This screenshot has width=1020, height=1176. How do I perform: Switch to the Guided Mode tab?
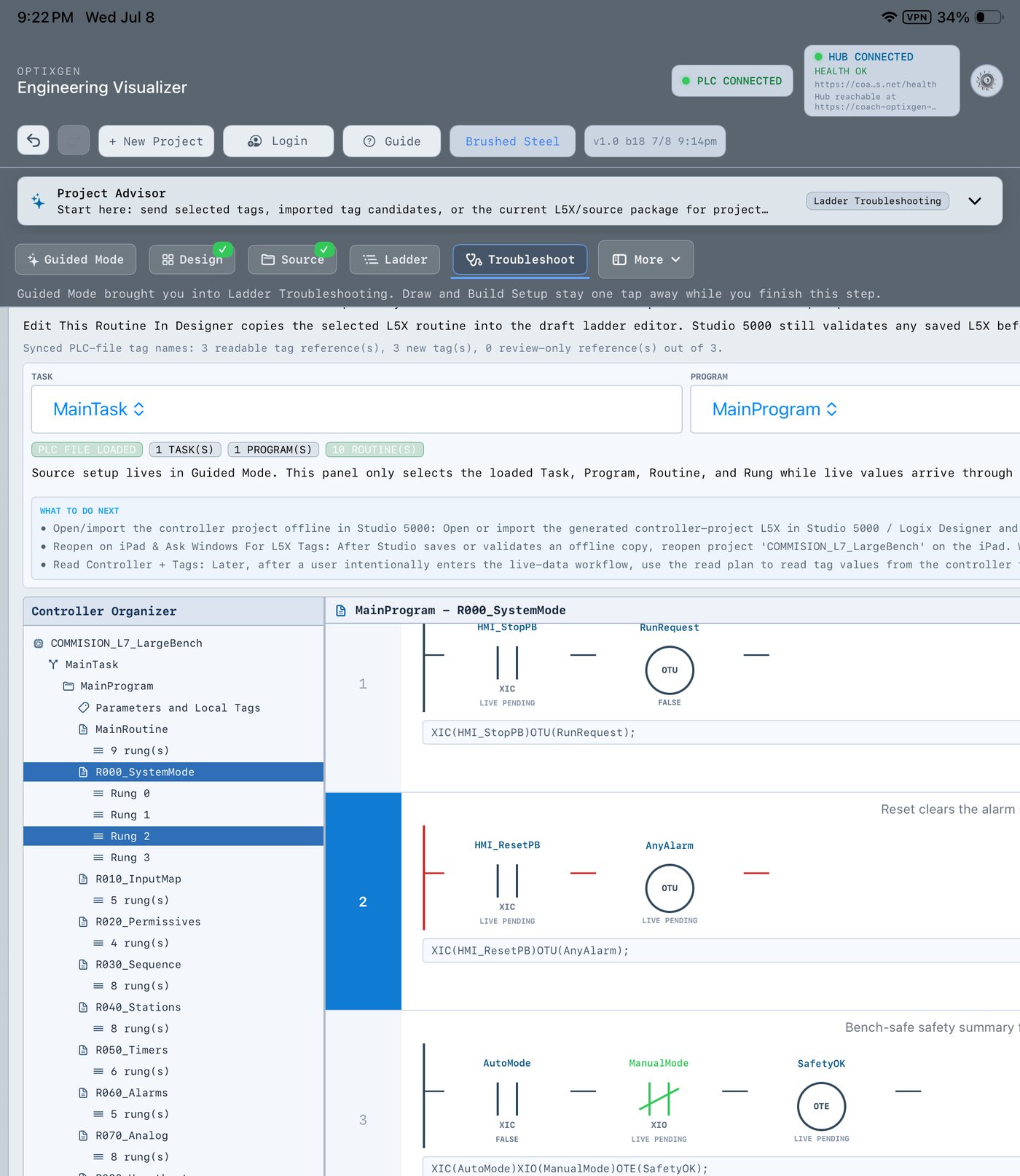coord(76,259)
